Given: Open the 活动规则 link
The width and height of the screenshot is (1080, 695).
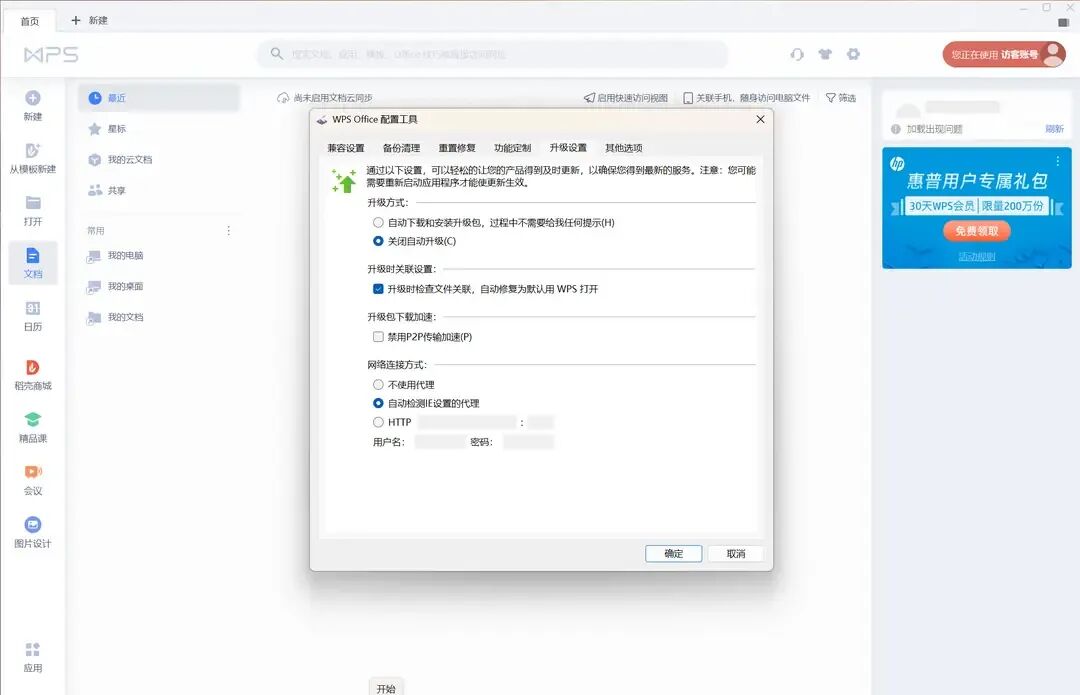Looking at the screenshot, I should coord(977,256).
